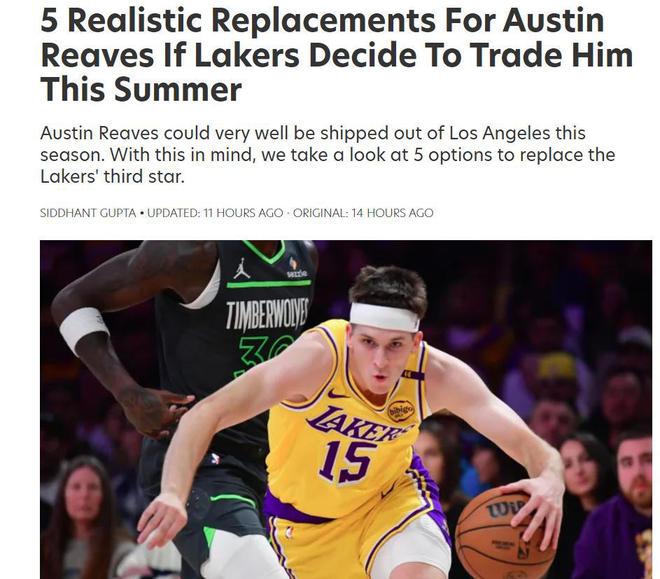
Task: Click the Bibigo sponsor patch on jersey
Action: 400,410
